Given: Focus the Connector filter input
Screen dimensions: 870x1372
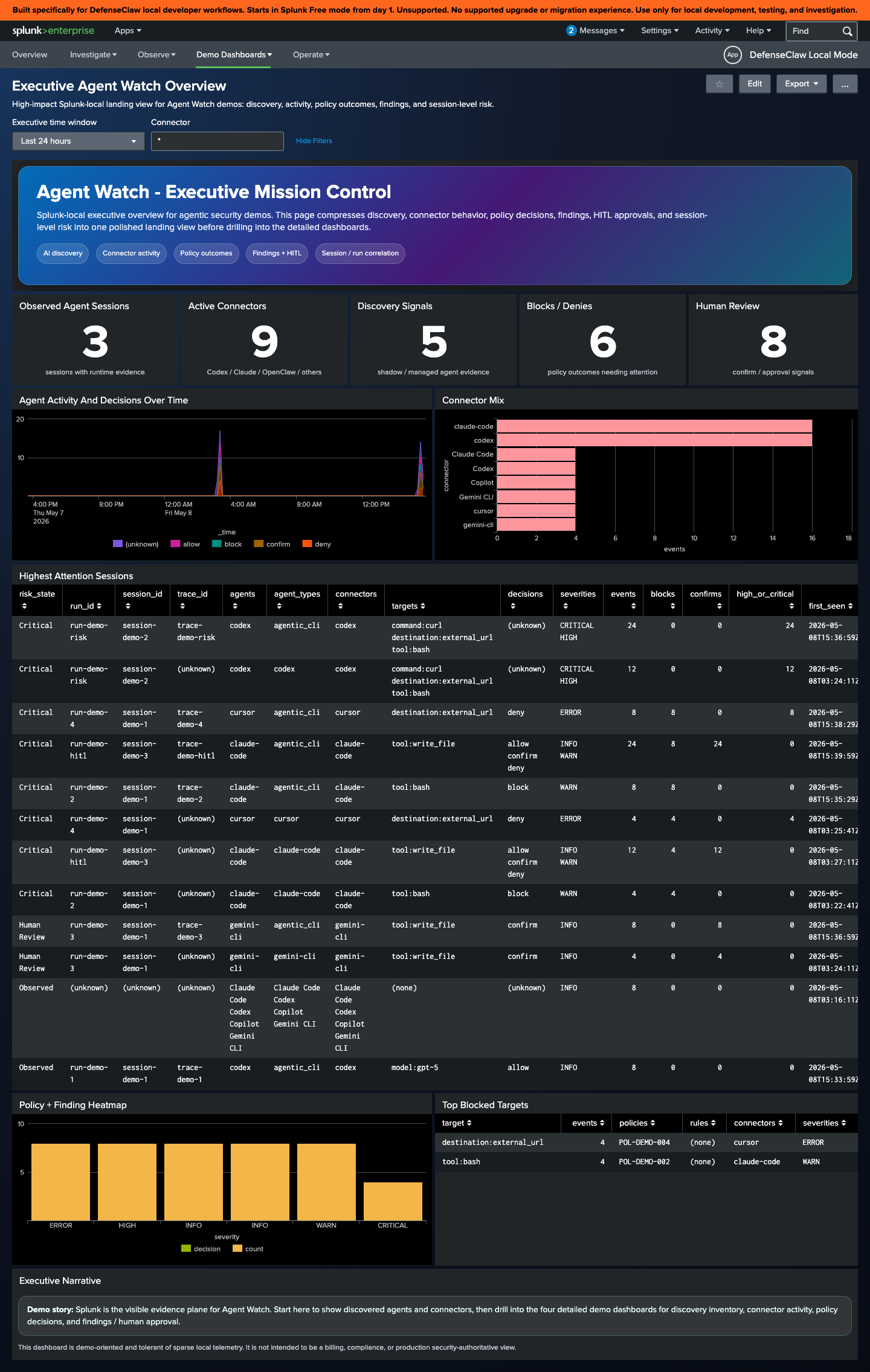Looking at the screenshot, I should point(217,141).
